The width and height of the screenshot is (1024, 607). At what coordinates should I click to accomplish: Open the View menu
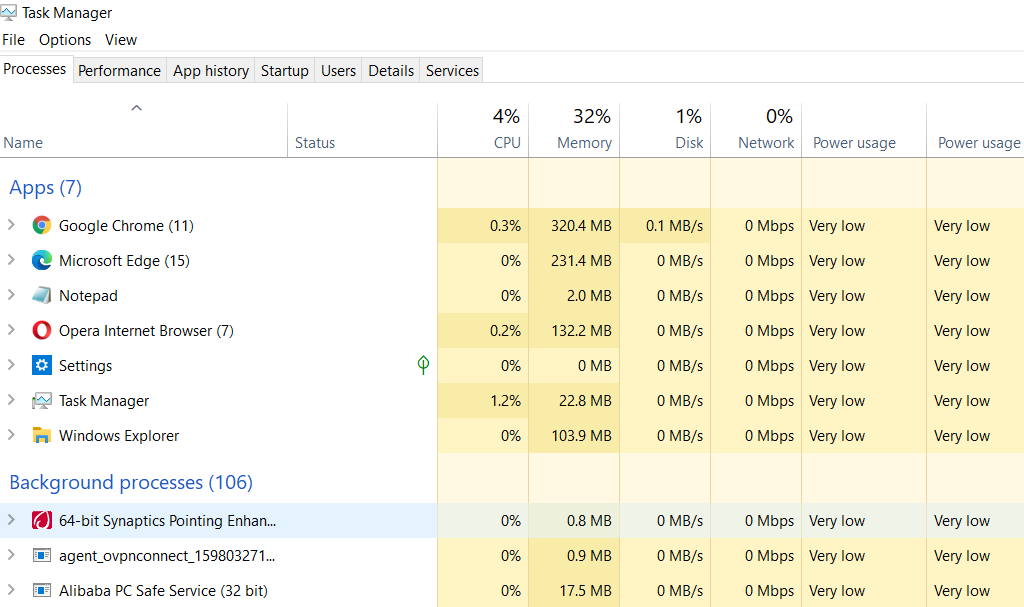click(x=121, y=40)
